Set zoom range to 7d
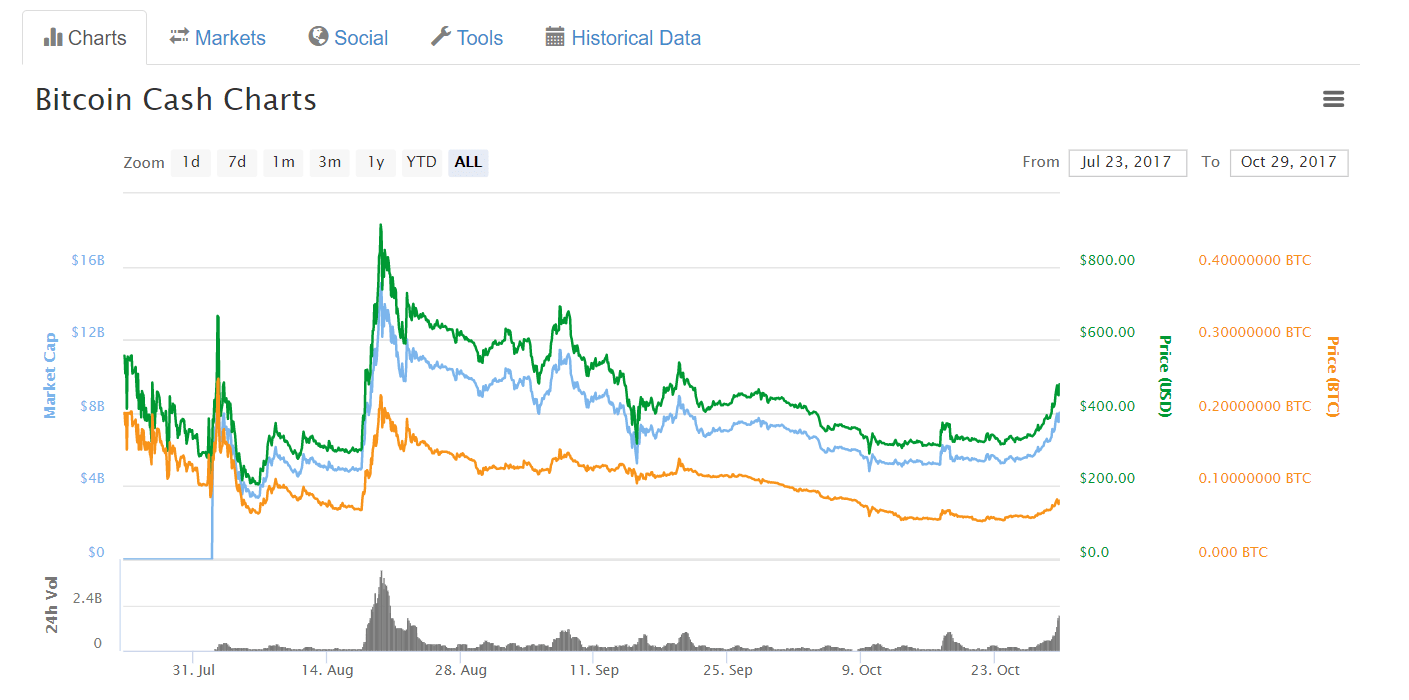Viewport: 1409px width, 700px height. point(237,162)
